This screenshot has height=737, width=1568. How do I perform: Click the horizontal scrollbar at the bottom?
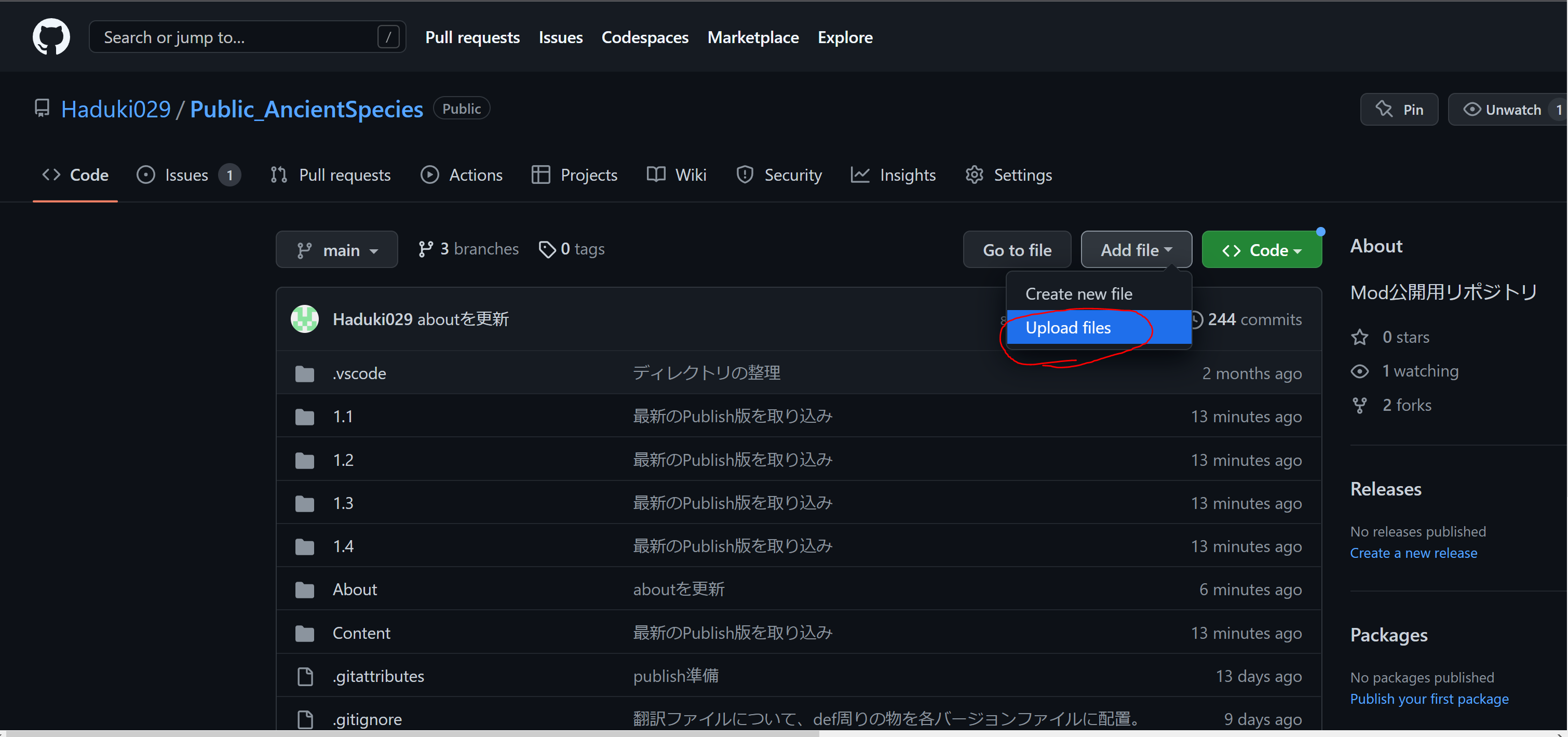click(x=412, y=733)
